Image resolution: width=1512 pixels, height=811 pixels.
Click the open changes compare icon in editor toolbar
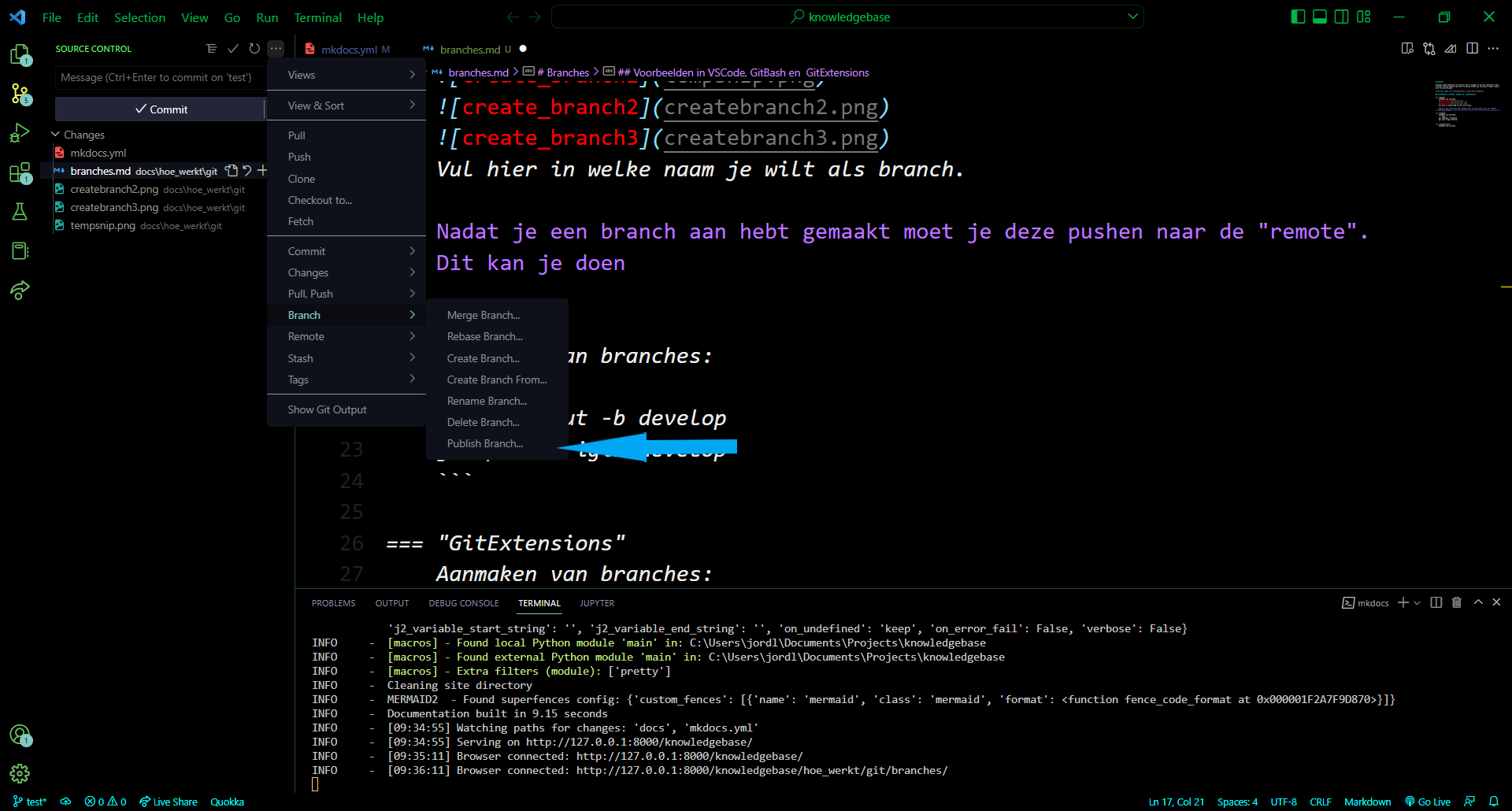tap(1429, 49)
